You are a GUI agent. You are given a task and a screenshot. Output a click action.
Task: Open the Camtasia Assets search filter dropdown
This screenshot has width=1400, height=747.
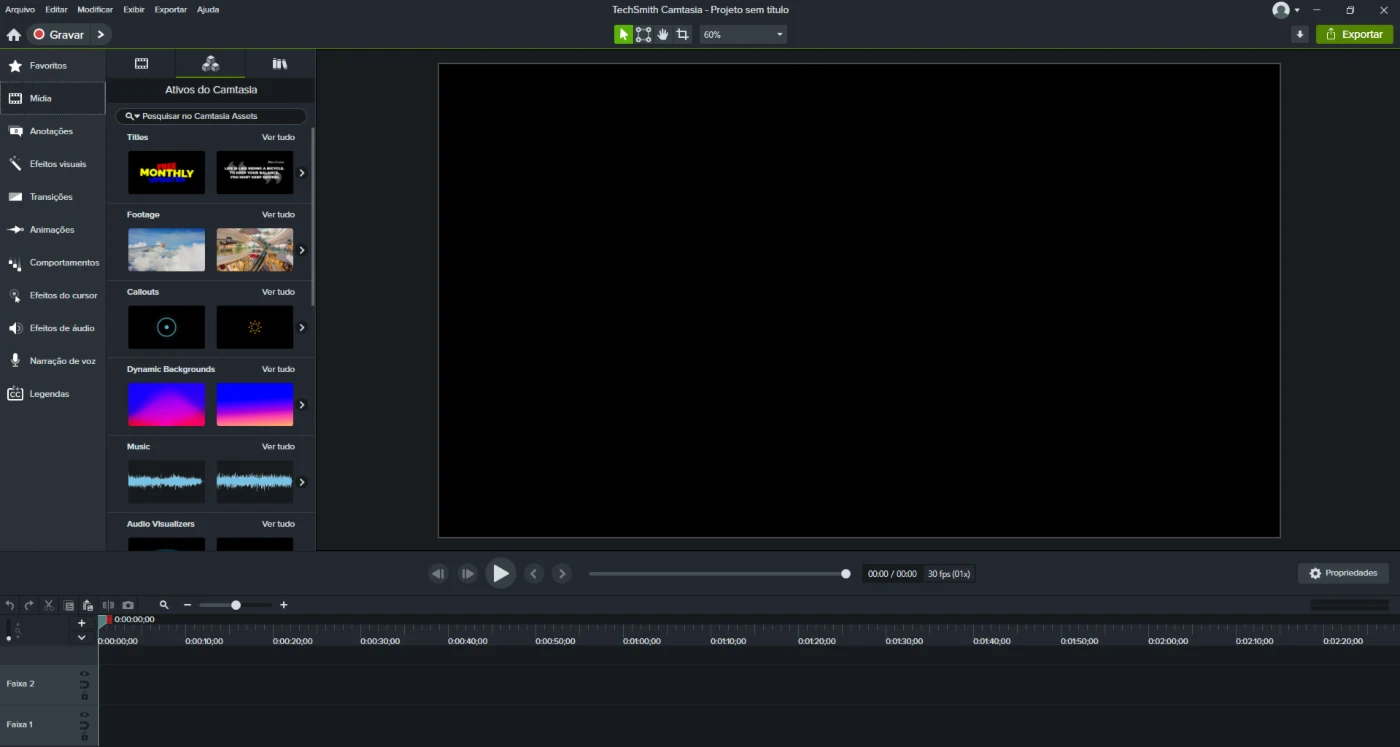(135, 115)
